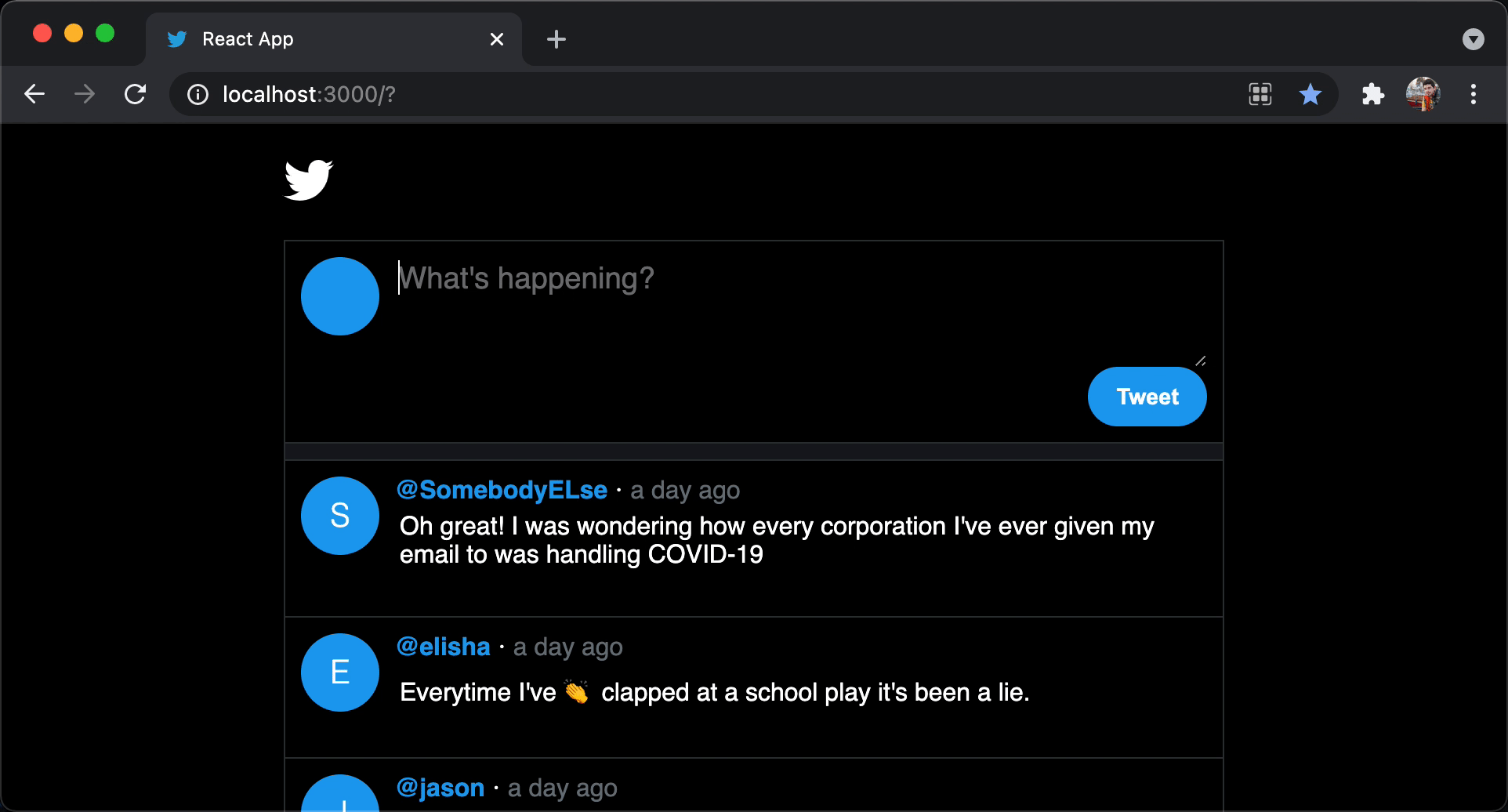
Task: Open the browser extensions puzzle icon
Action: [1372, 94]
